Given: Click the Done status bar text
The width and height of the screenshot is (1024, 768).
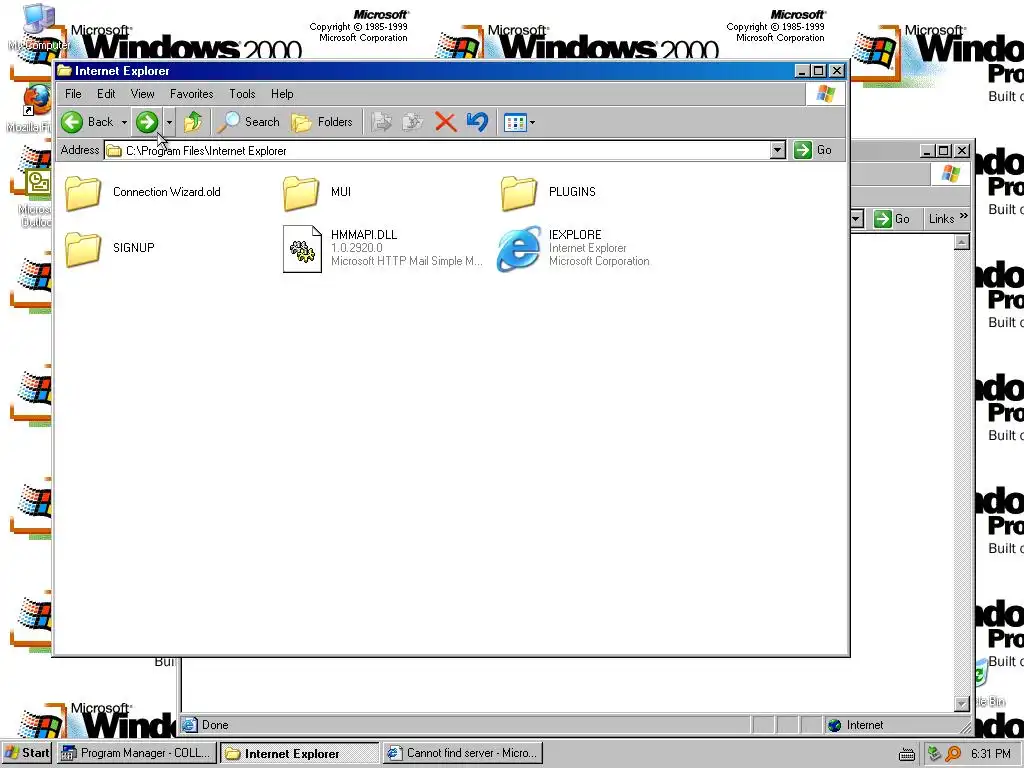Looking at the screenshot, I should tap(215, 725).
